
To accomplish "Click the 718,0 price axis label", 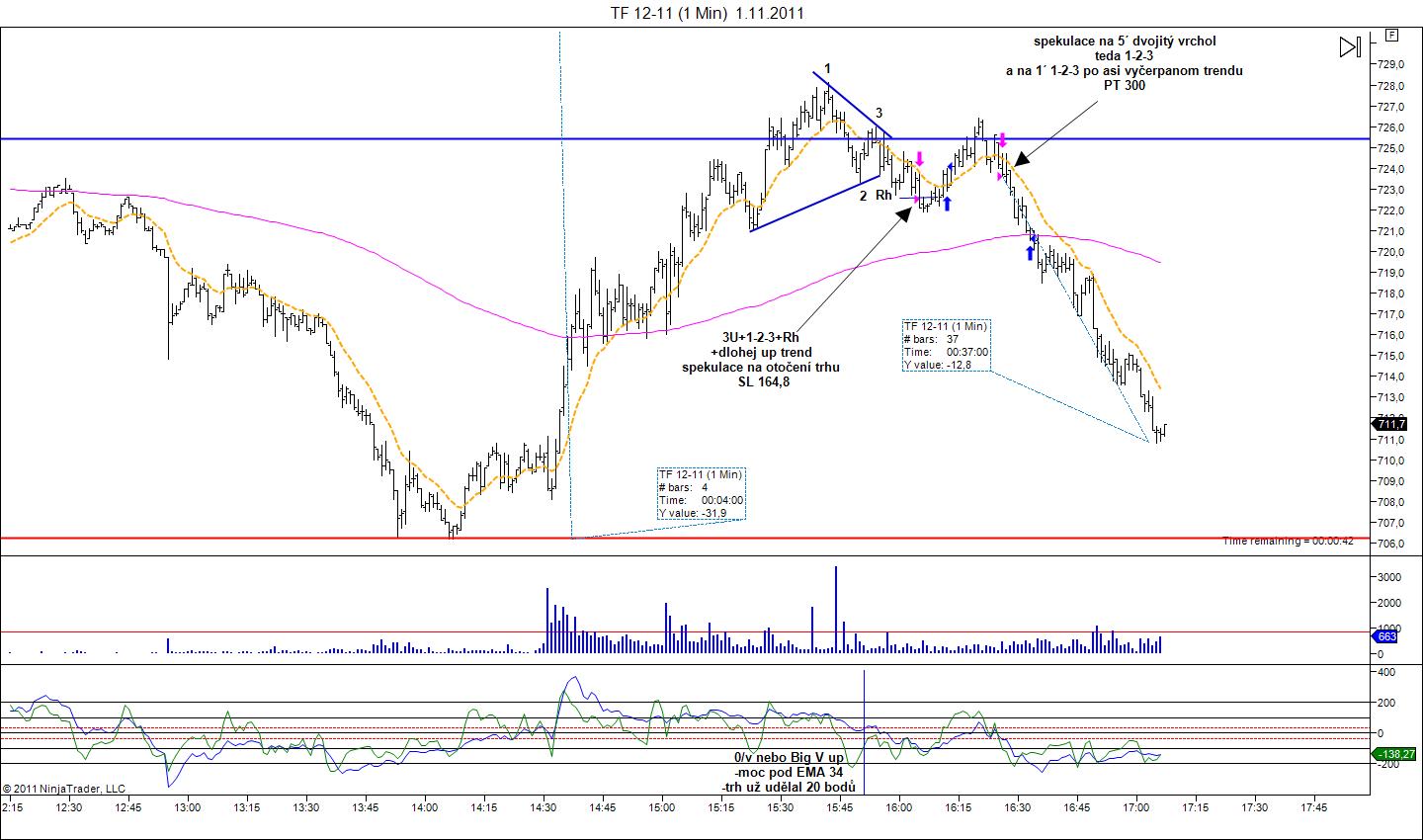I will click(1391, 294).
